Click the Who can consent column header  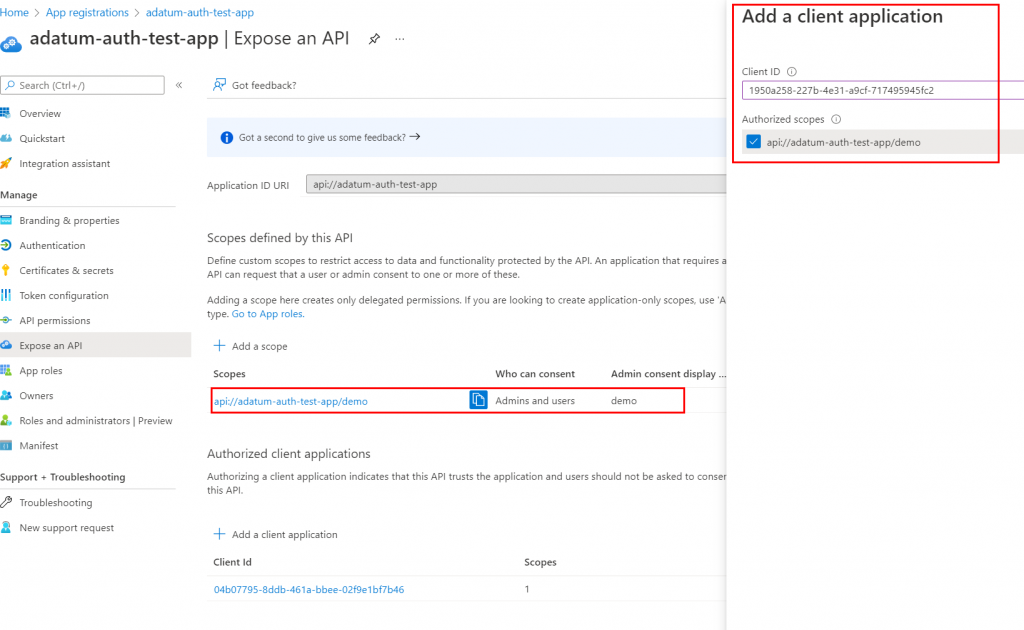tap(535, 374)
